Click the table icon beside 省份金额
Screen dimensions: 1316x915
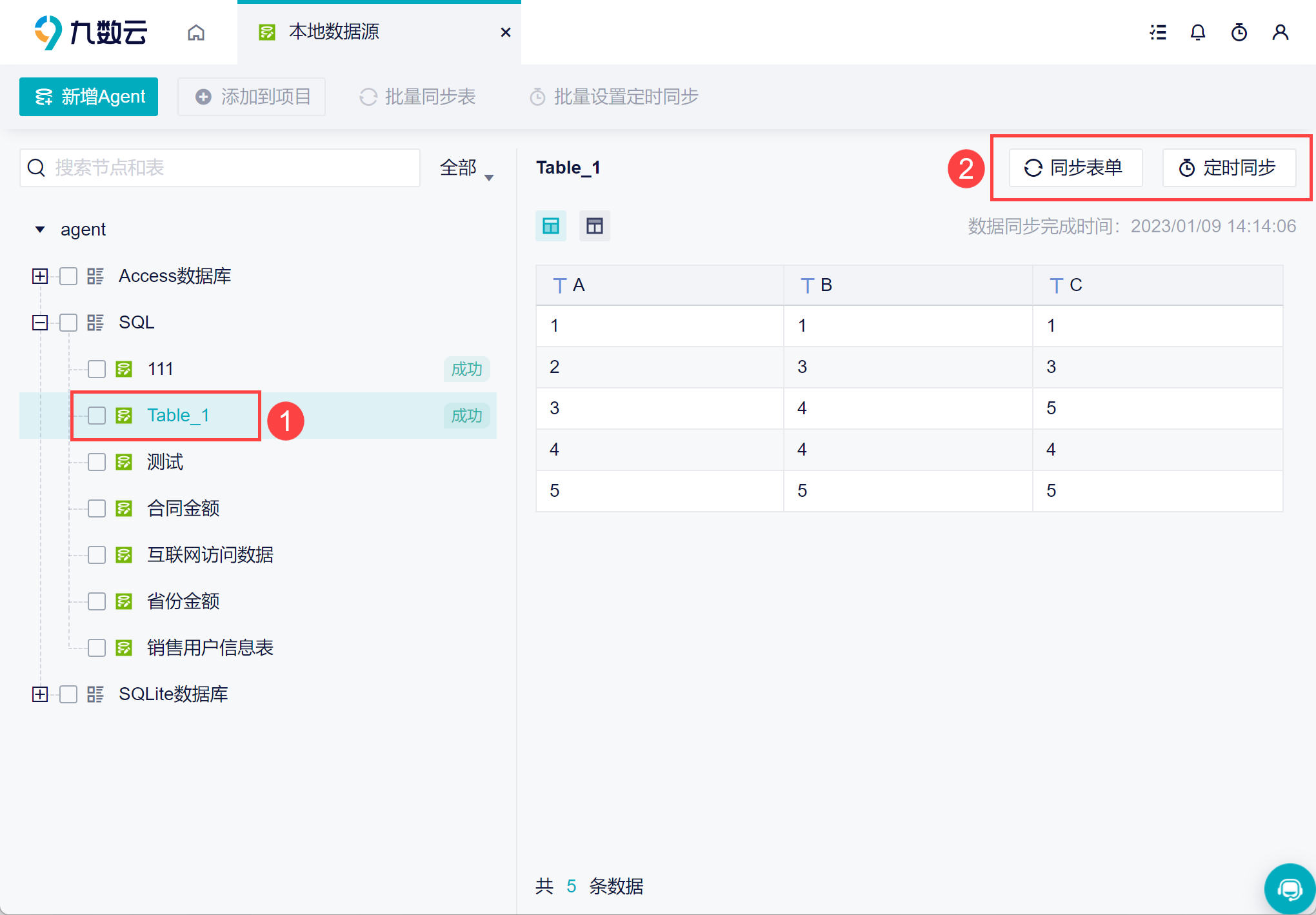(124, 601)
